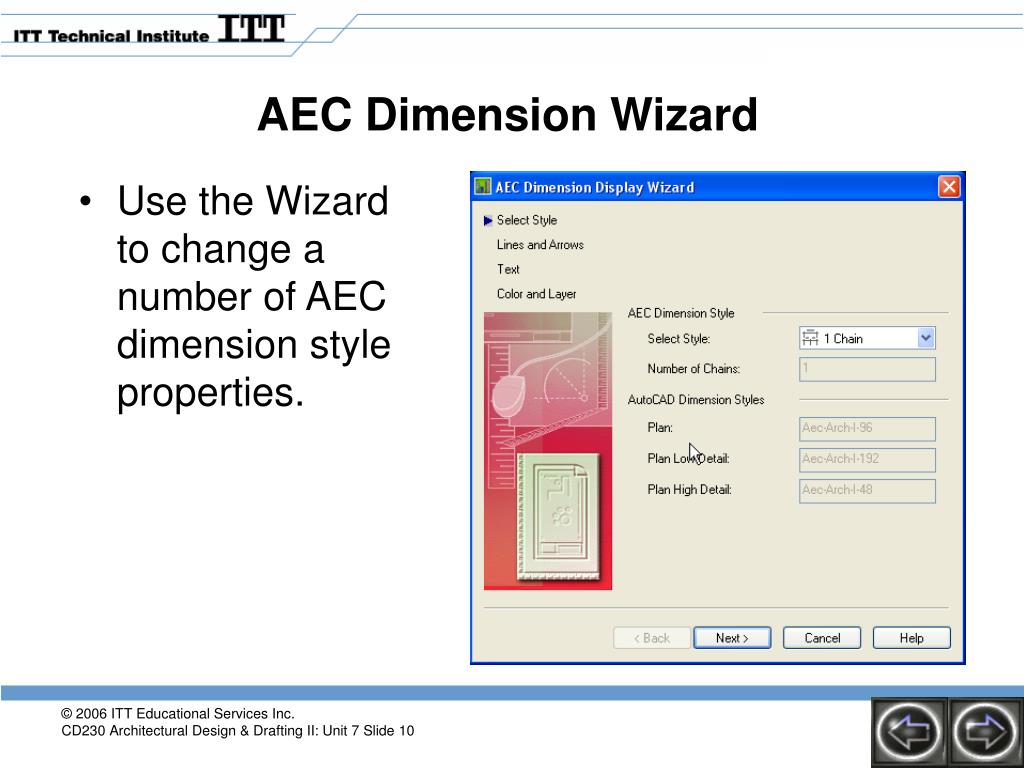This screenshot has width=1024, height=768.
Task: Click the disabled < Back button
Action: (652, 638)
